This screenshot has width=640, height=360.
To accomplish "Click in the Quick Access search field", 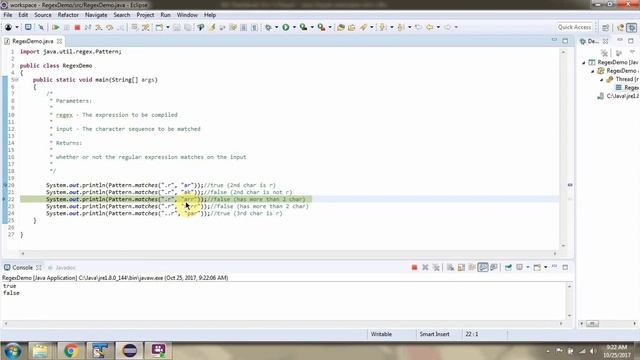I will tap(574, 27).
